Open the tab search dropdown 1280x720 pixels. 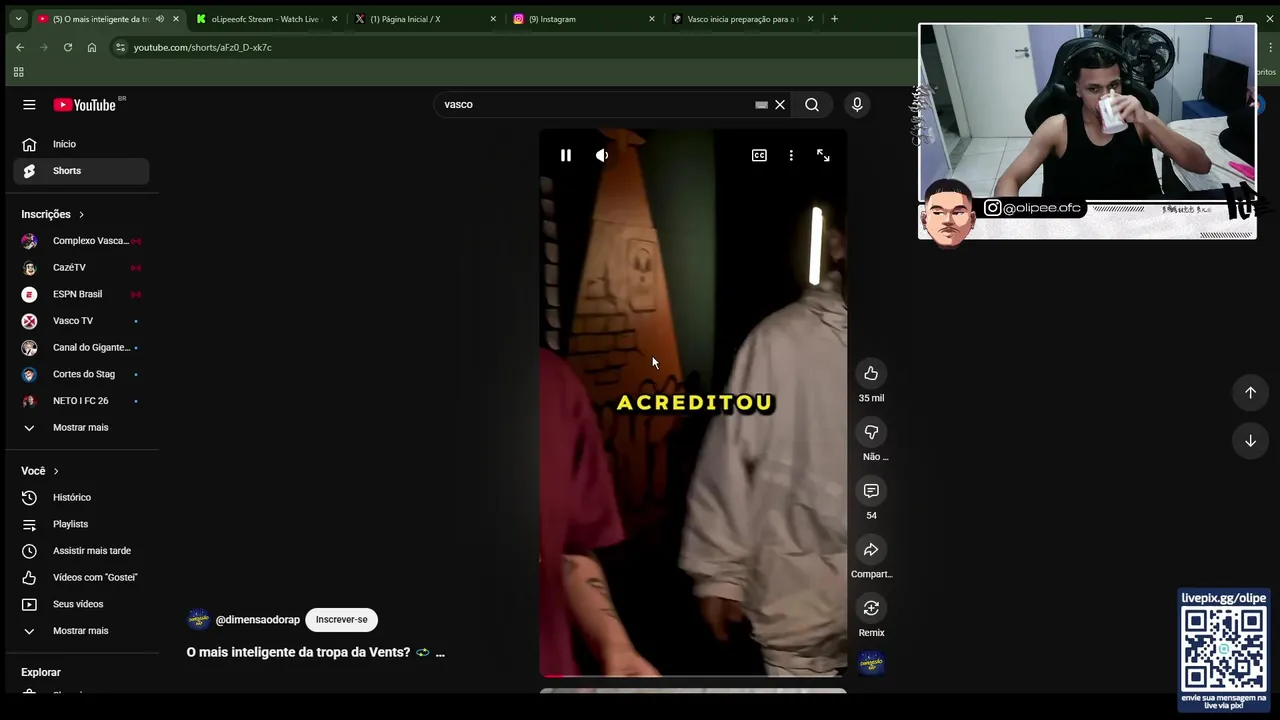[x=18, y=19]
